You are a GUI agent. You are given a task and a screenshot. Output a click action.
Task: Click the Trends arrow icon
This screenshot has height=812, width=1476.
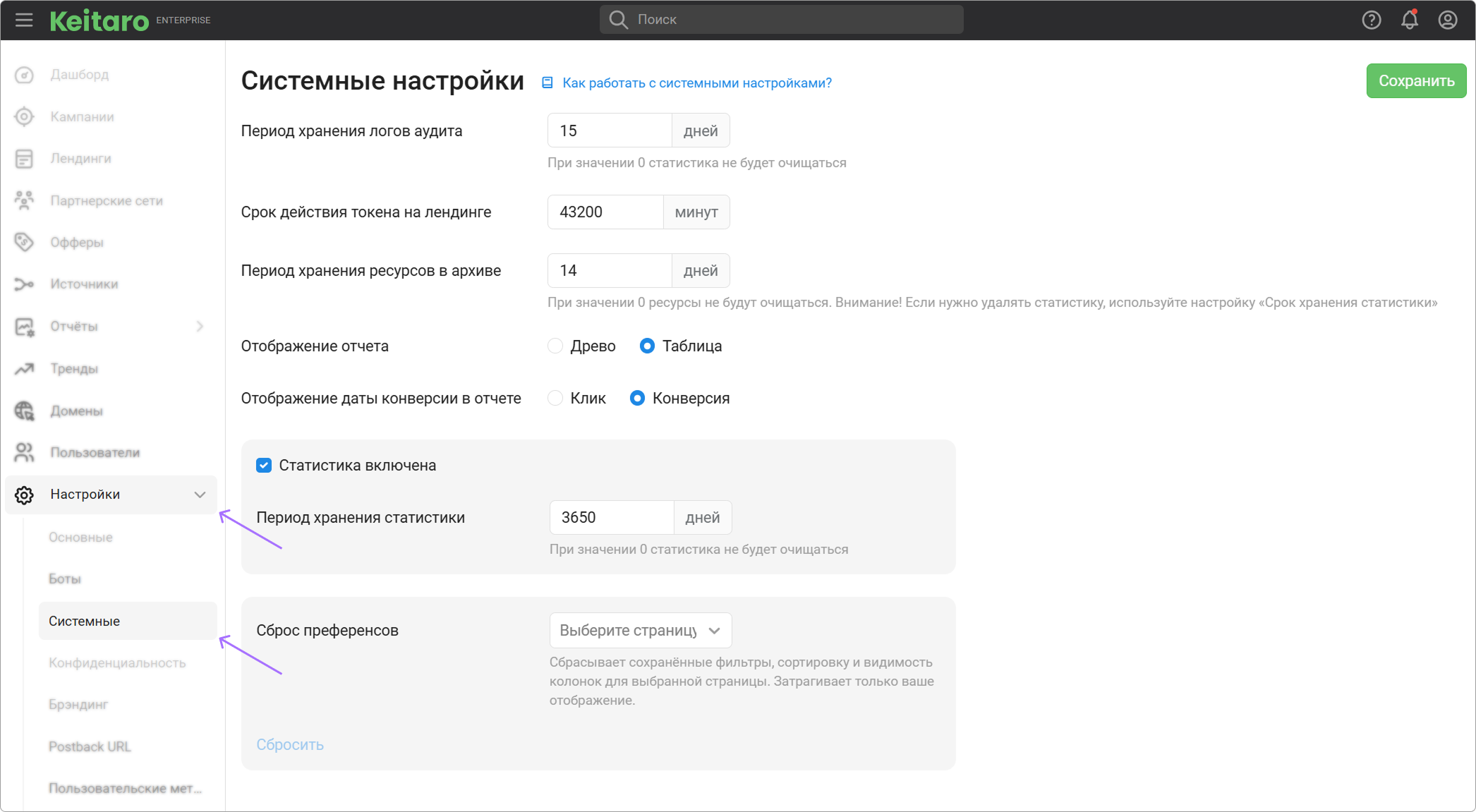click(x=24, y=368)
